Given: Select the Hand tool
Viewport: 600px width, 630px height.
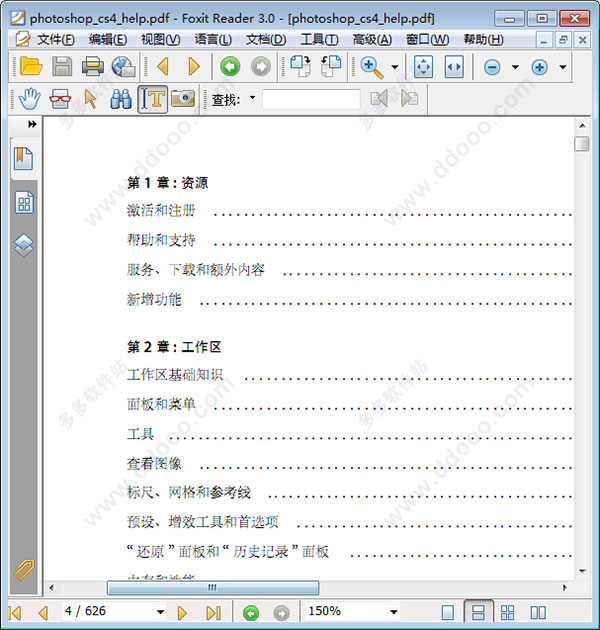Looking at the screenshot, I should click(30, 99).
